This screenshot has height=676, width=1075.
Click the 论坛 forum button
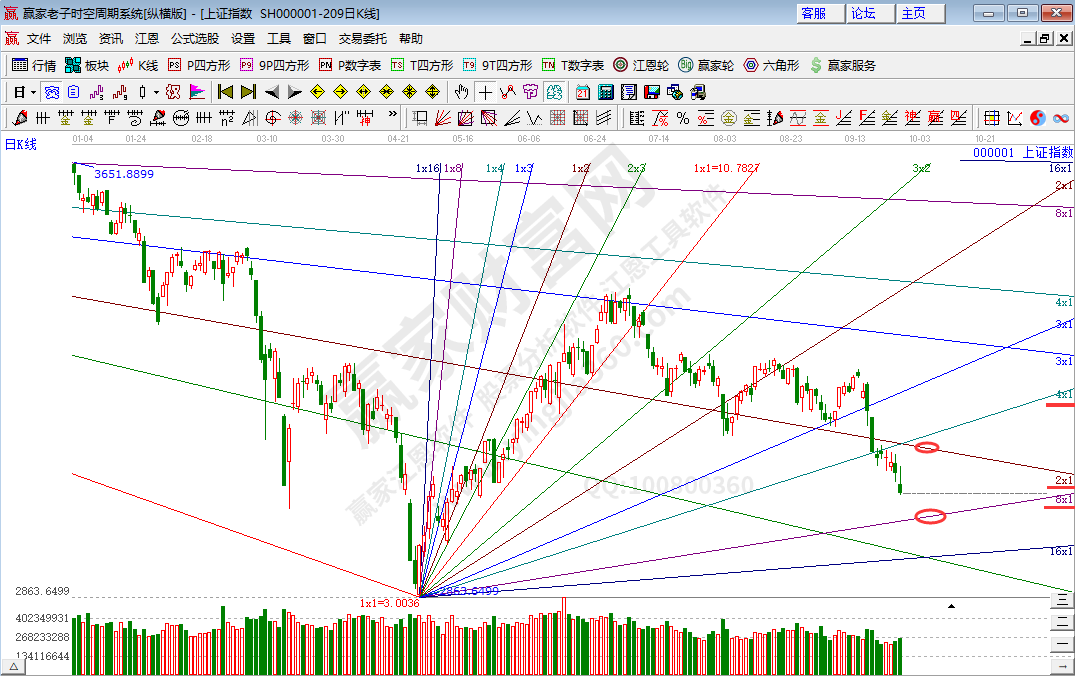[863, 13]
